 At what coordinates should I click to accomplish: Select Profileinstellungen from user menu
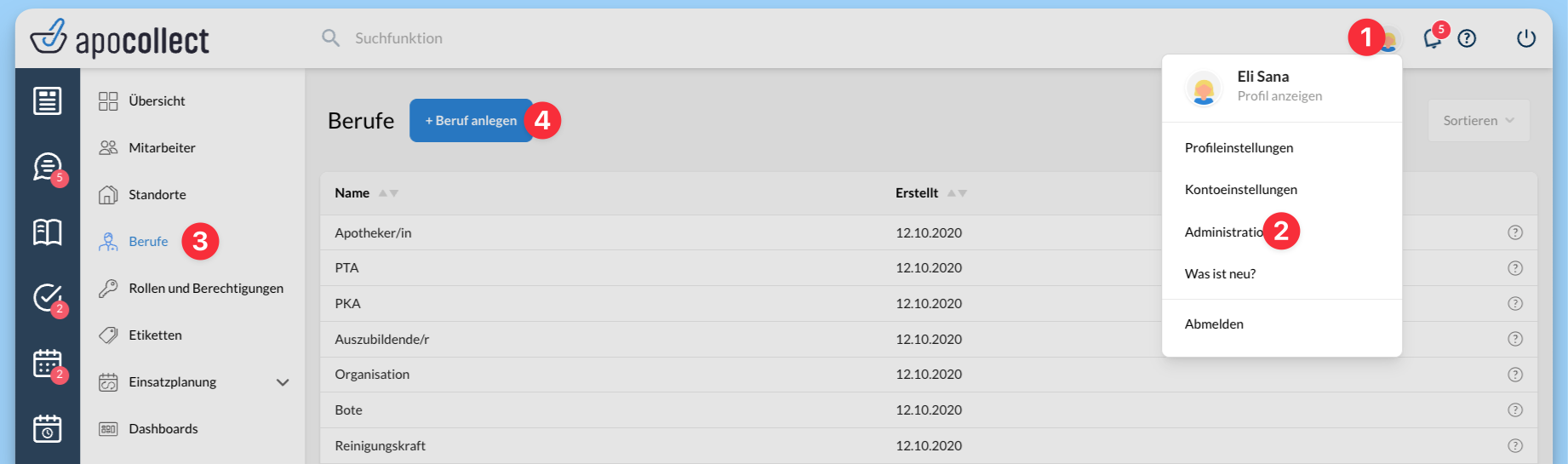pos(1239,148)
